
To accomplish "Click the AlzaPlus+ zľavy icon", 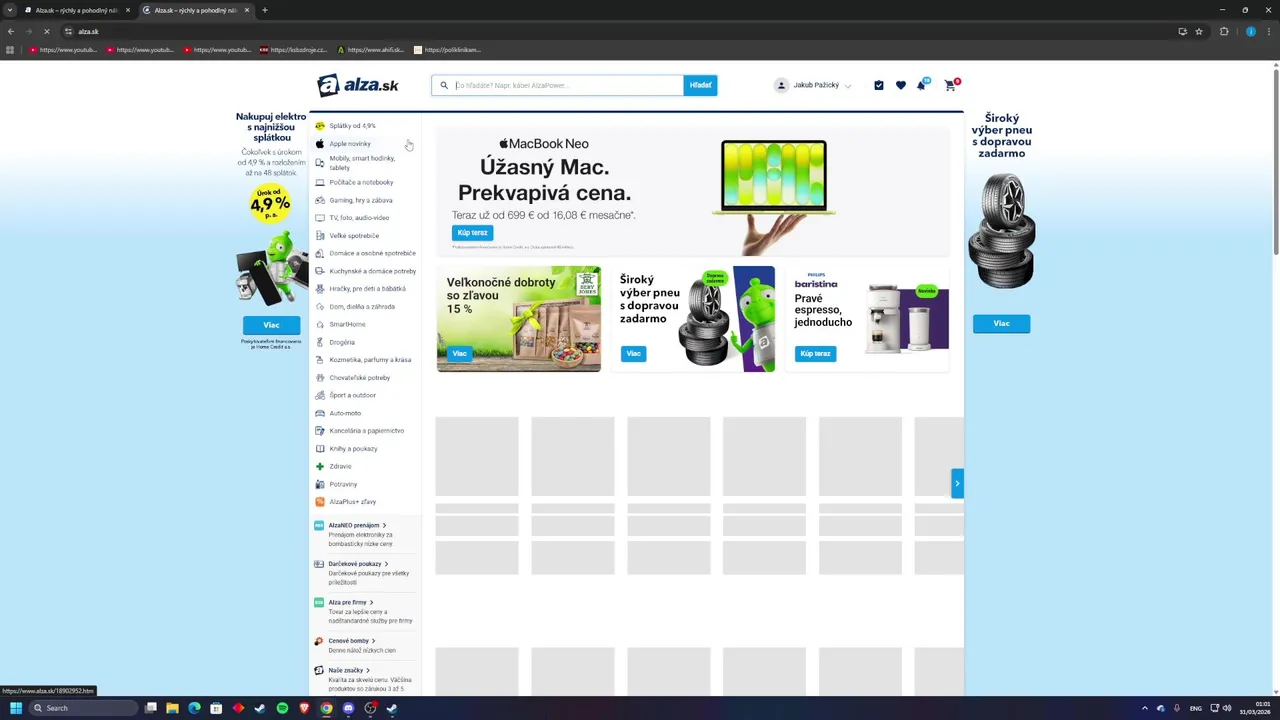I will (320, 502).
